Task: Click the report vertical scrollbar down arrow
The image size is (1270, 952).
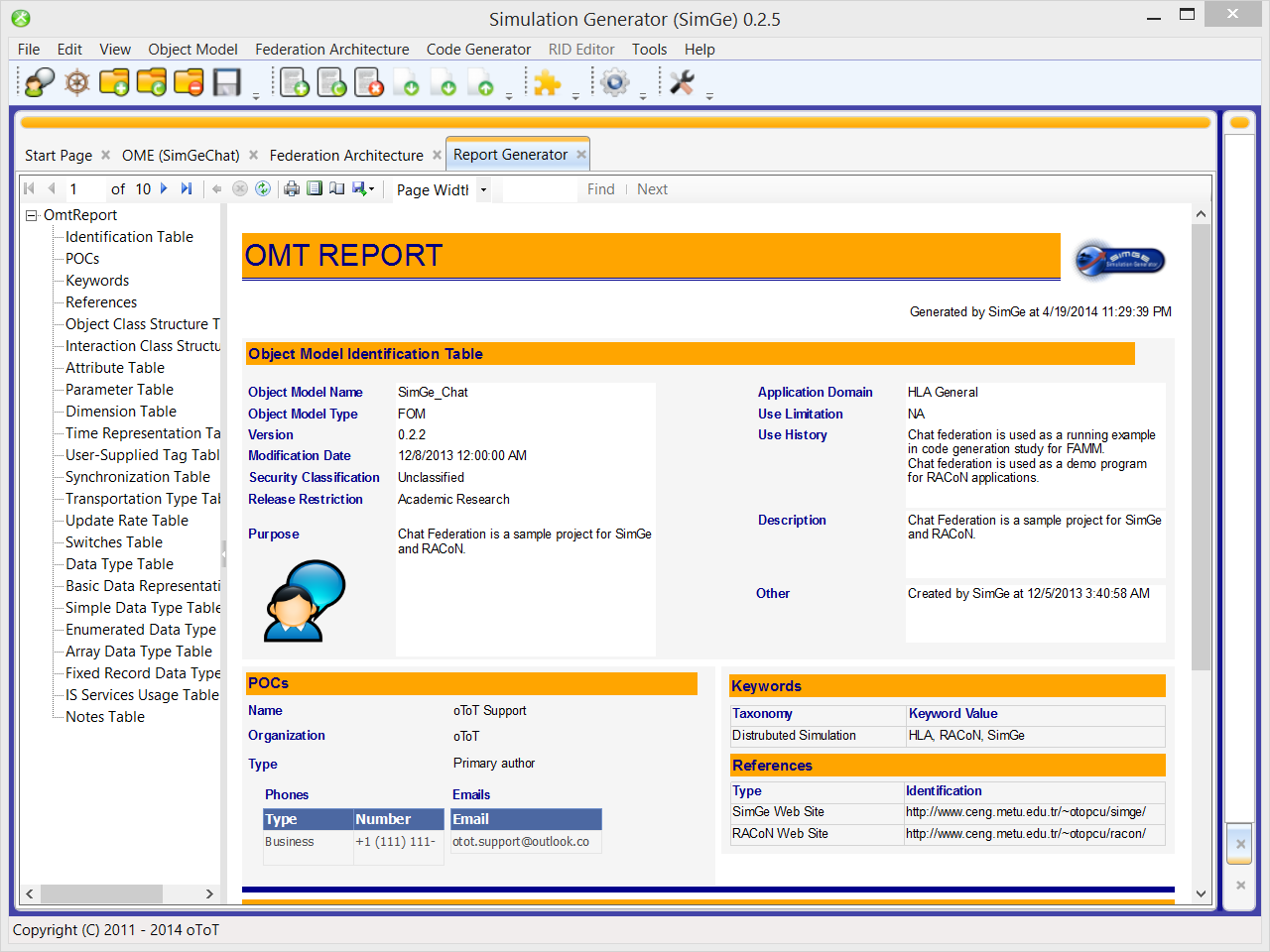Action: tap(1201, 893)
